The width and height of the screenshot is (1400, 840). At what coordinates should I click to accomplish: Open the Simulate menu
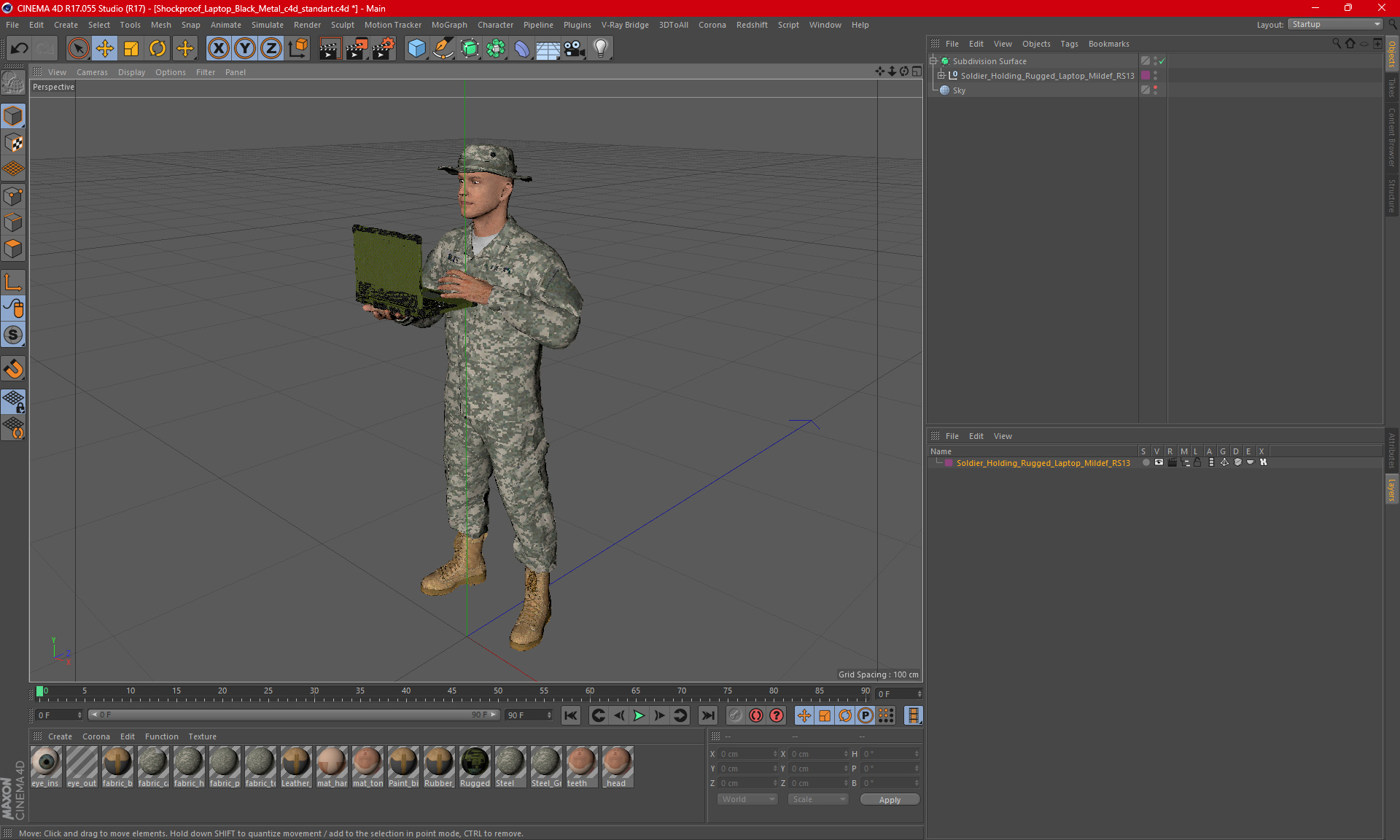click(268, 25)
